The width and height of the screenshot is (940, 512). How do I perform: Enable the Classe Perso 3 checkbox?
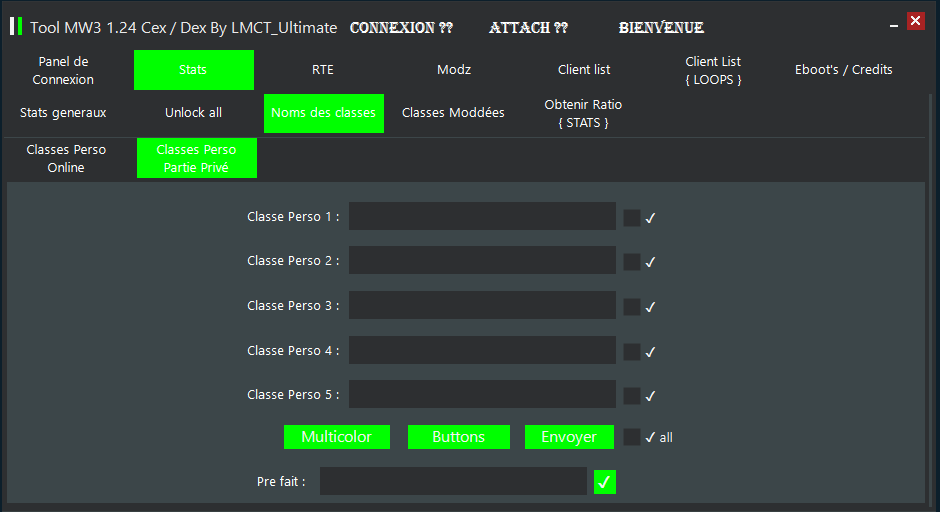[x=632, y=307]
